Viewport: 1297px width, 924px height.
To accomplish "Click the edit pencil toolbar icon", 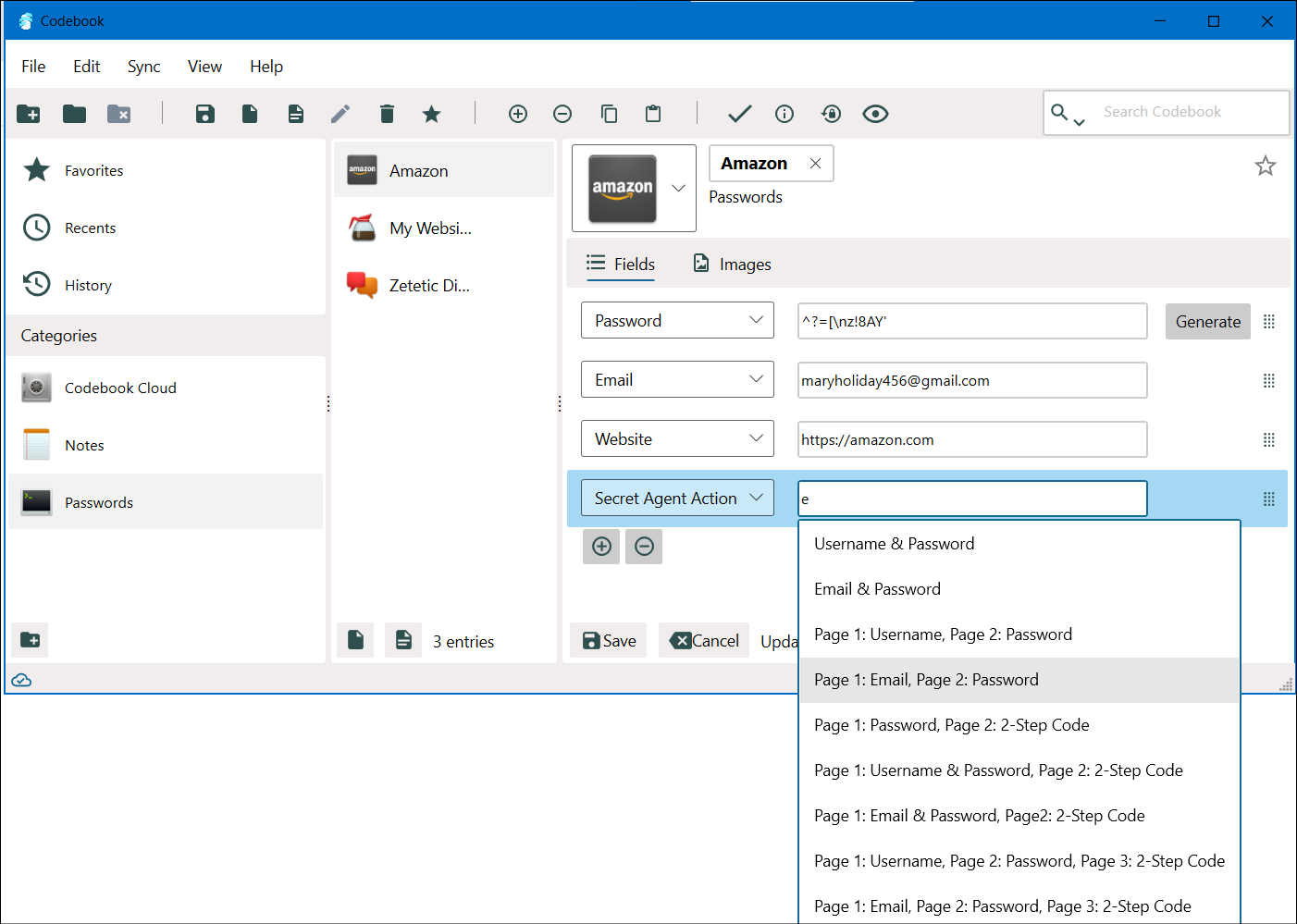I will coord(340,114).
